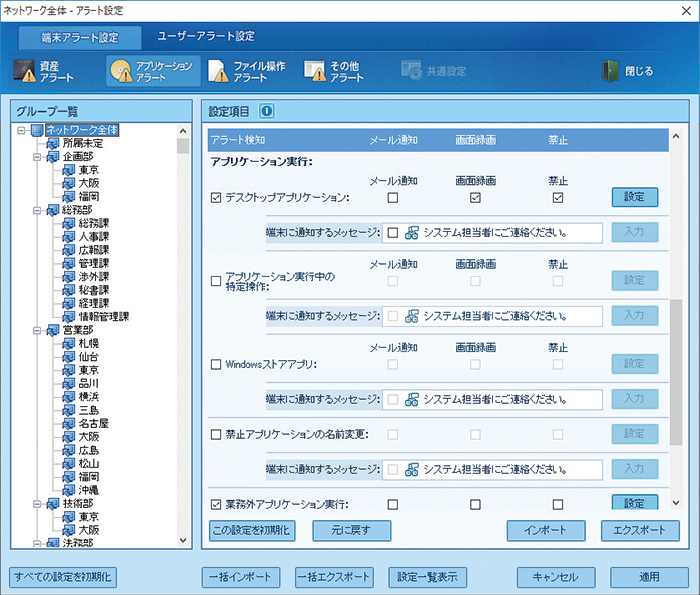This screenshot has width=700, height=595.
Task: Click up arrow of settings panel scrollbar
Action: 676,136
